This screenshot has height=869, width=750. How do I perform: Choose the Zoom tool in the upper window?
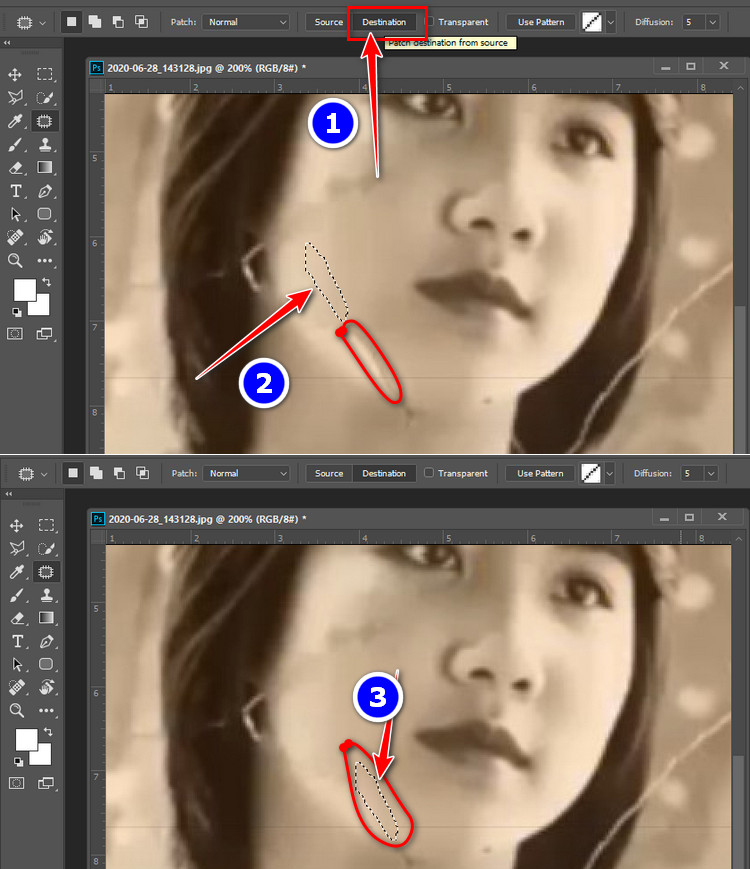[x=15, y=260]
